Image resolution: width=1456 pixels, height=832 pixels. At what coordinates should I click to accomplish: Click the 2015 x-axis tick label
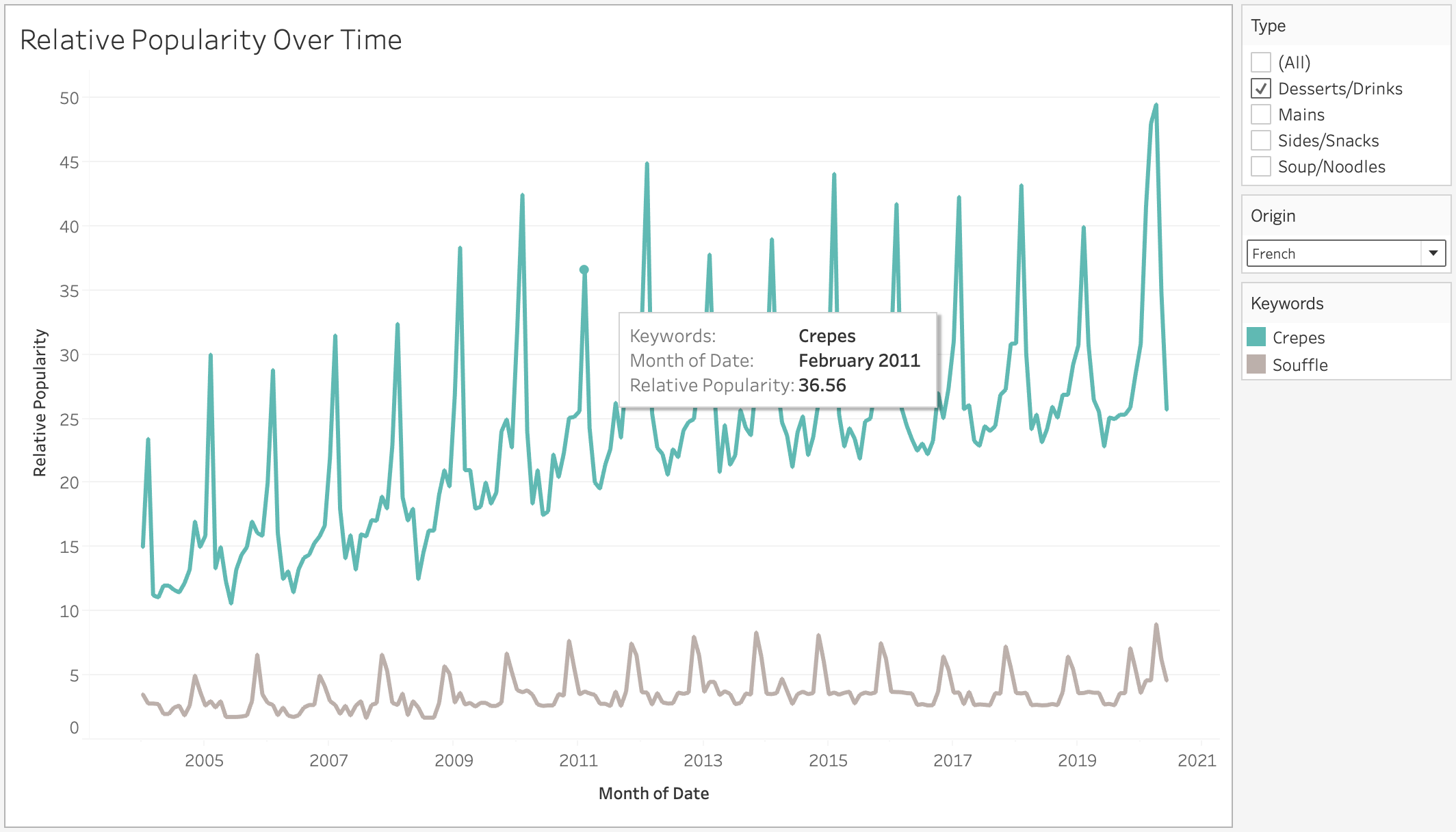[828, 760]
